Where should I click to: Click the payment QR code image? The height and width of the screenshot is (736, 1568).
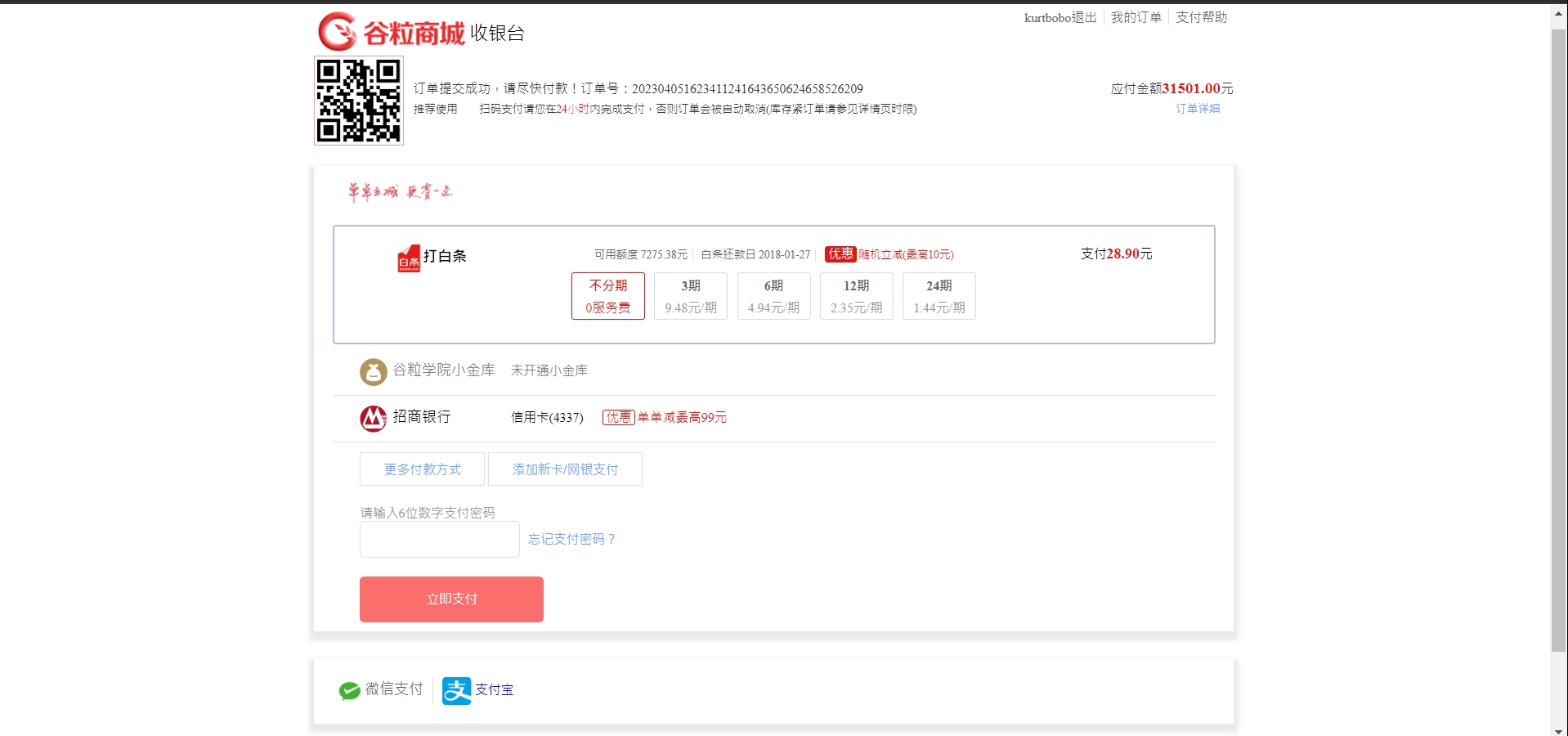(359, 101)
